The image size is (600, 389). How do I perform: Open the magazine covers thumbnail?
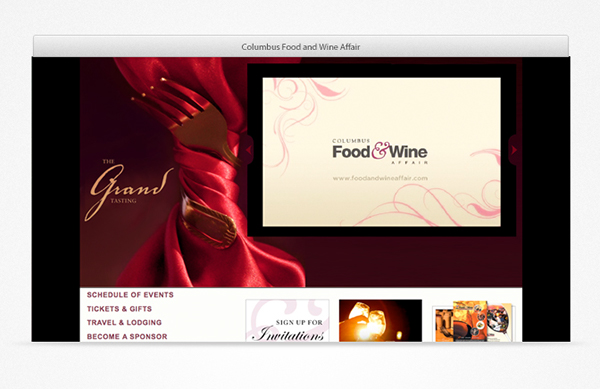474,321
